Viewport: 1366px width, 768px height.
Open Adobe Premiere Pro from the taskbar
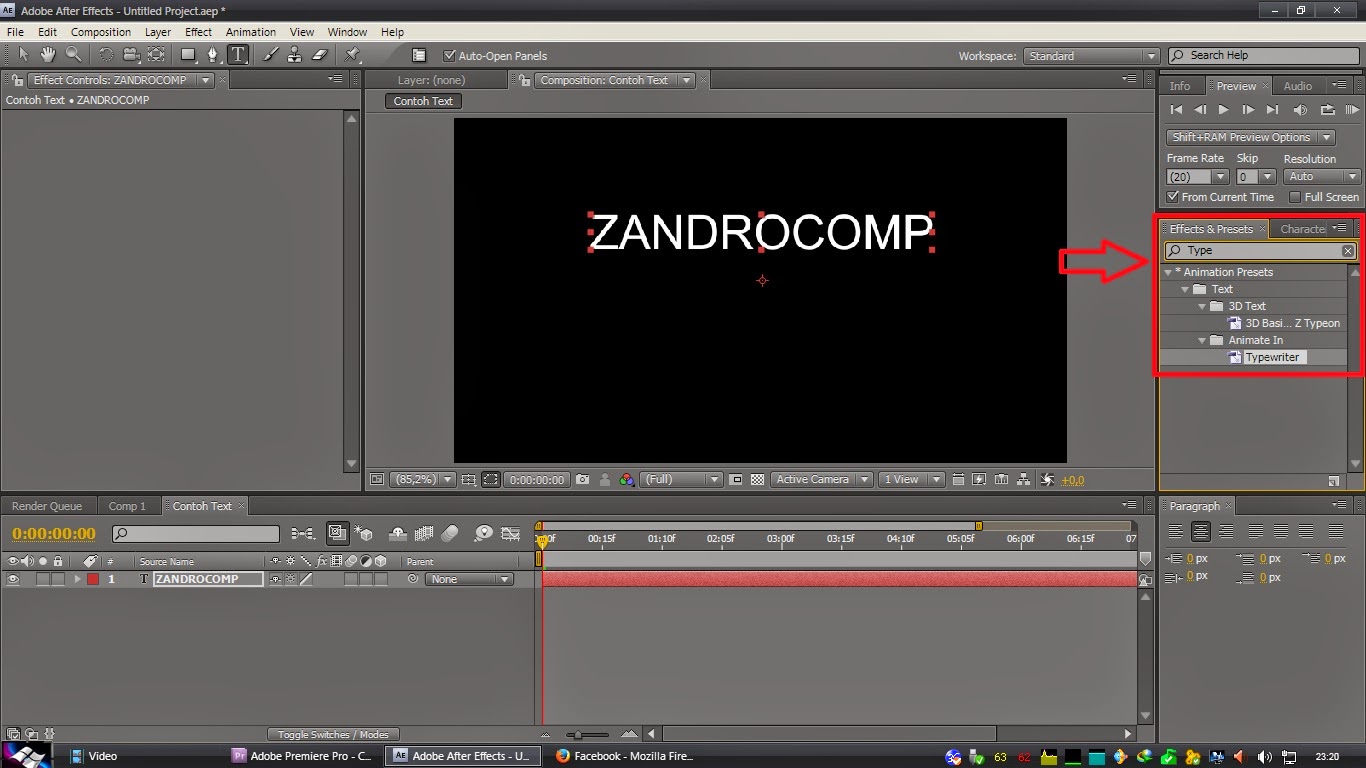click(302, 756)
